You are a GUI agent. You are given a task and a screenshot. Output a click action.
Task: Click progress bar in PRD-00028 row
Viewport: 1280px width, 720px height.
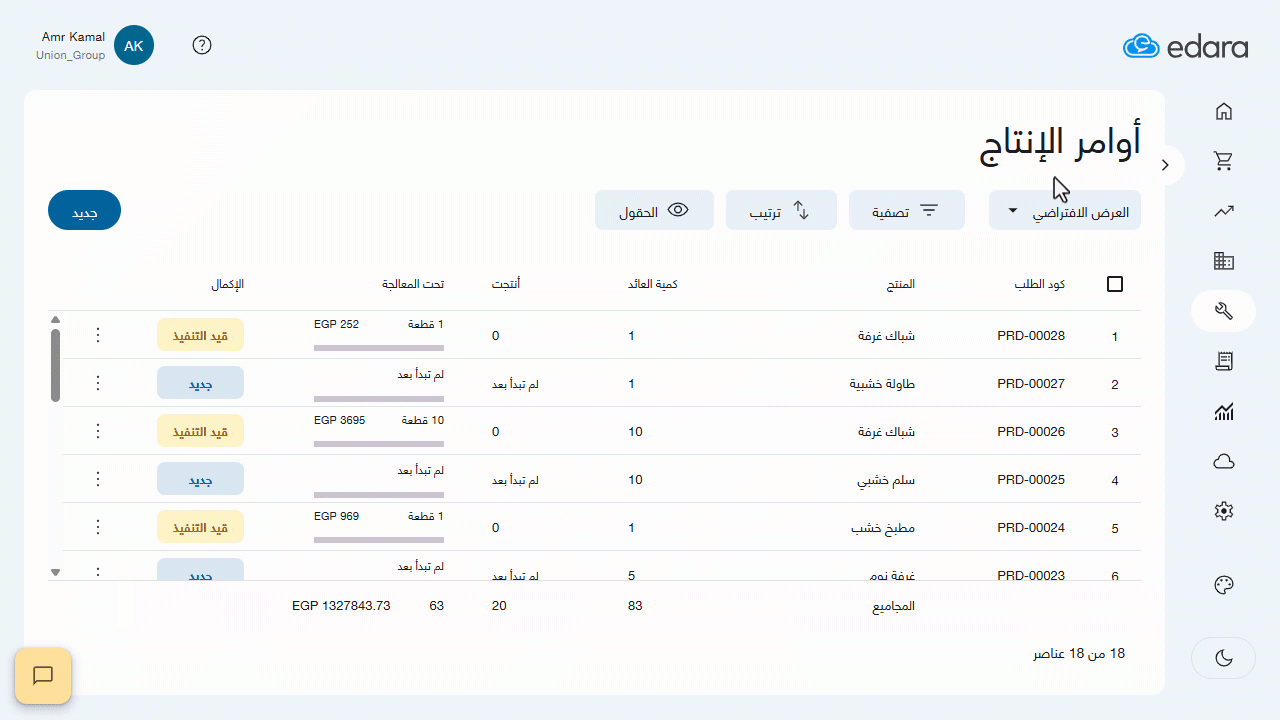click(x=379, y=348)
